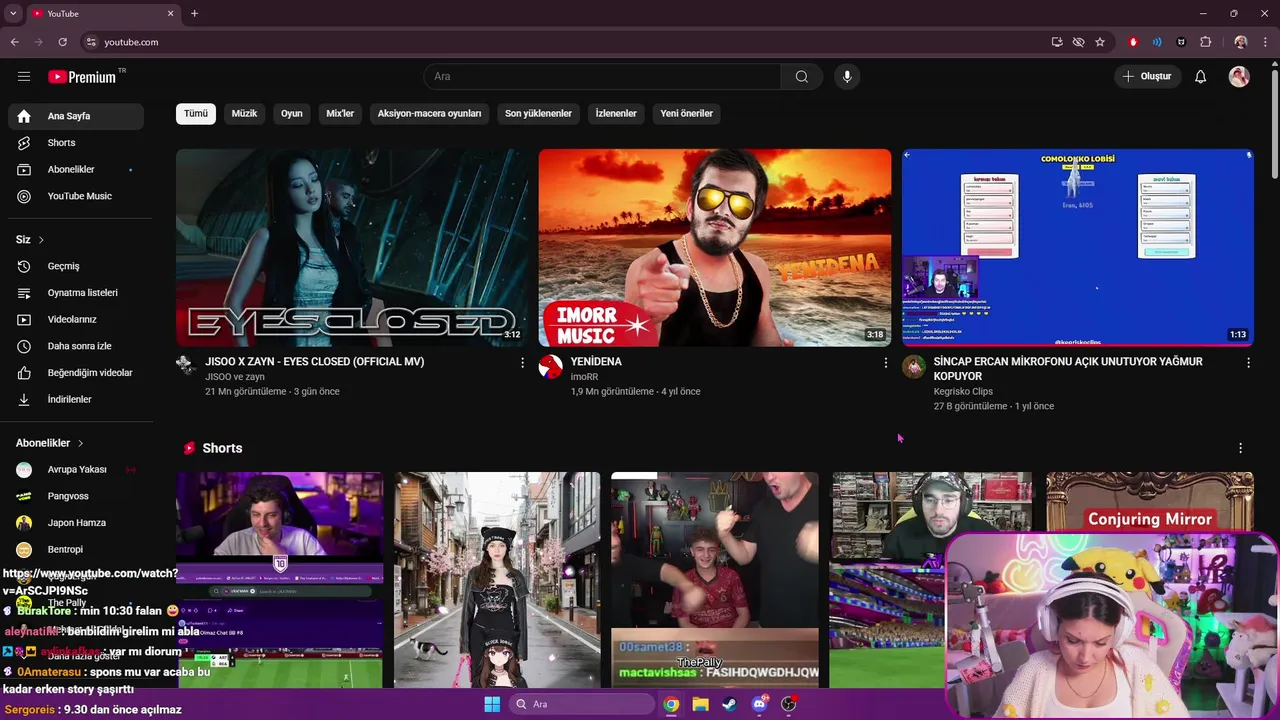
Task: Select the İzlenenler filter chip
Action: click(x=616, y=114)
